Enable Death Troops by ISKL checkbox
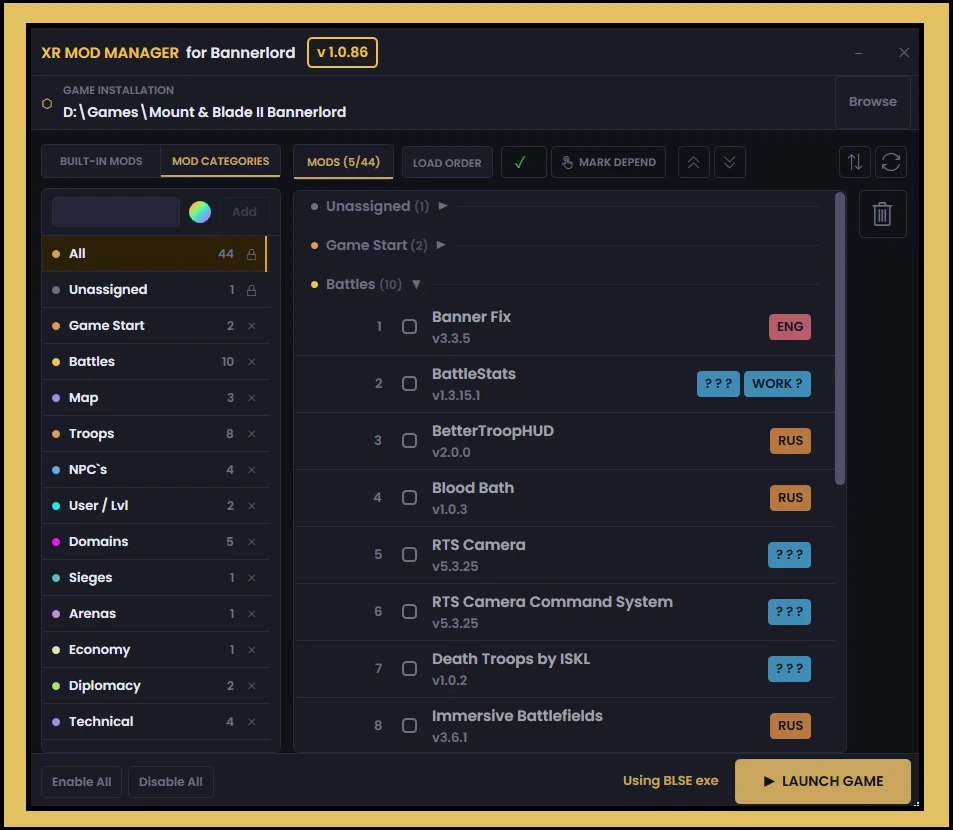The height and width of the screenshot is (830, 953). click(x=410, y=668)
